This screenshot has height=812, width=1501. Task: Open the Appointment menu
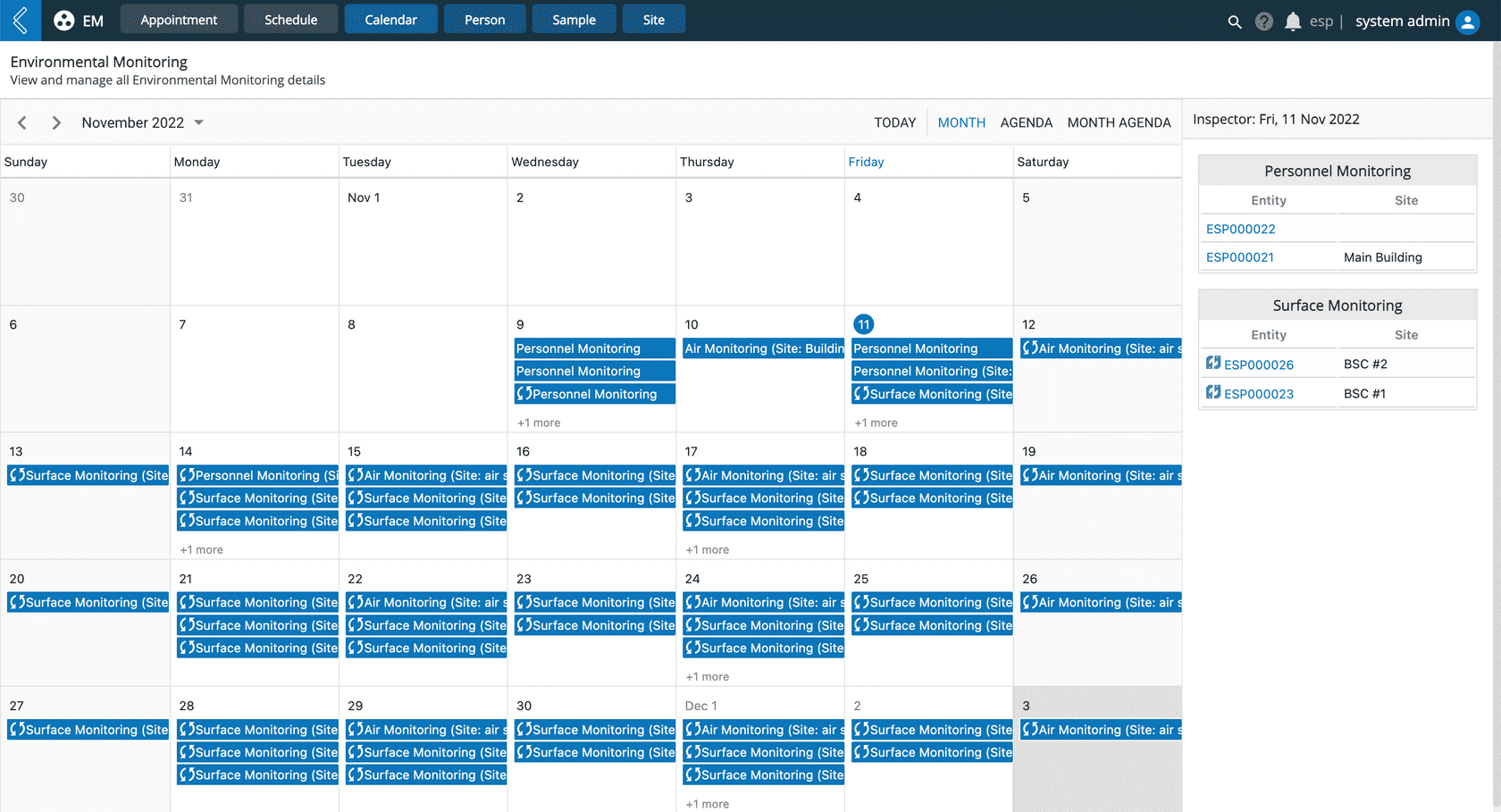click(179, 20)
